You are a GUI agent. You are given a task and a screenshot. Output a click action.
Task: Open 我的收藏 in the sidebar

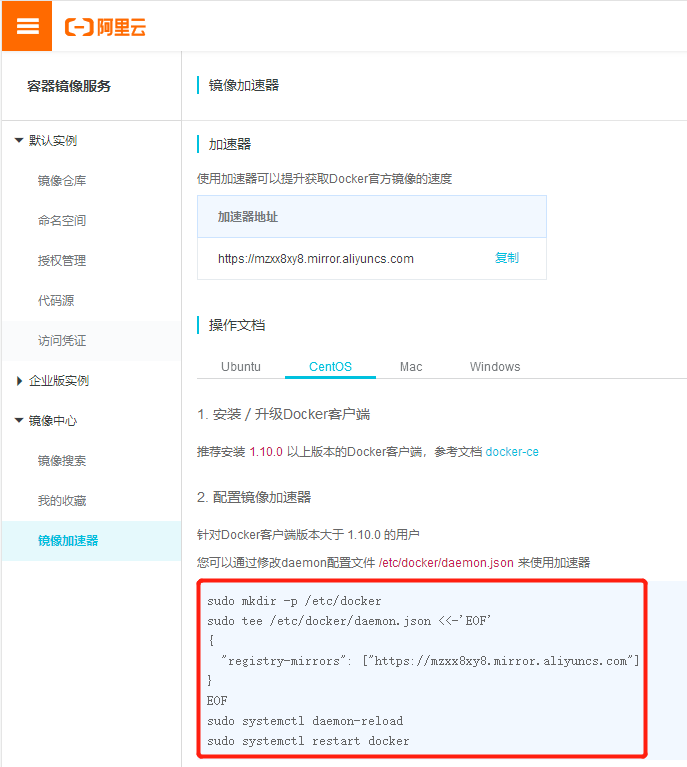(62, 500)
